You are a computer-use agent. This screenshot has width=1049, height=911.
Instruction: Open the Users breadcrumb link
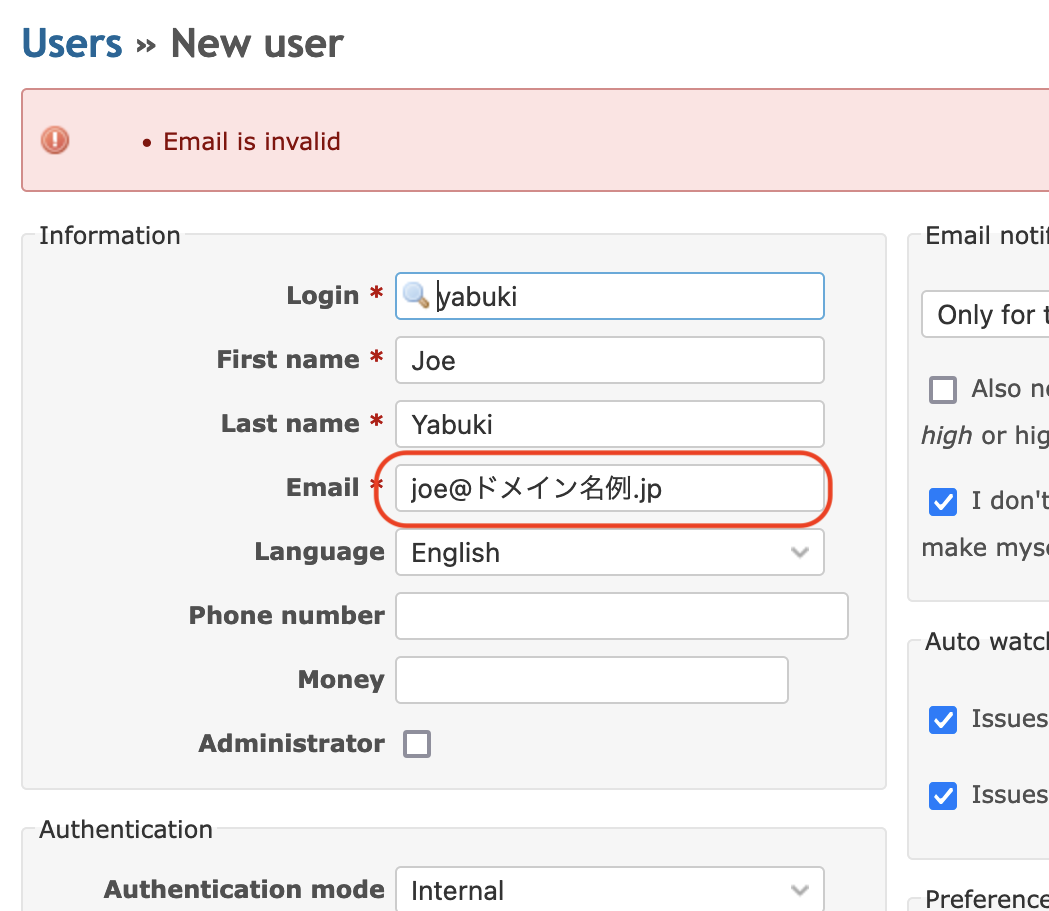tap(72, 43)
